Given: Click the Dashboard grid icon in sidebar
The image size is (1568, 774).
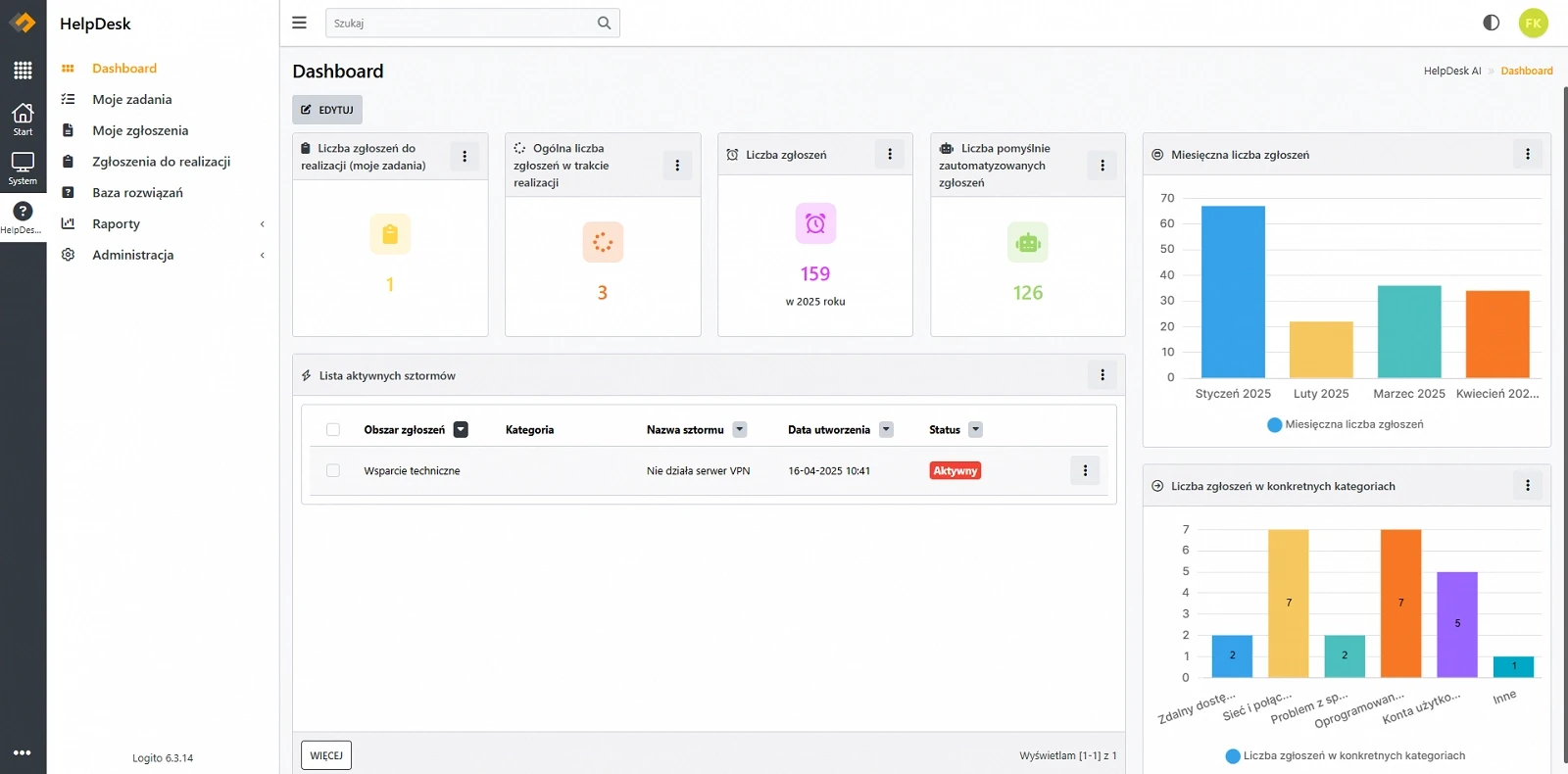Looking at the screenshot, I should click(68, 69).
